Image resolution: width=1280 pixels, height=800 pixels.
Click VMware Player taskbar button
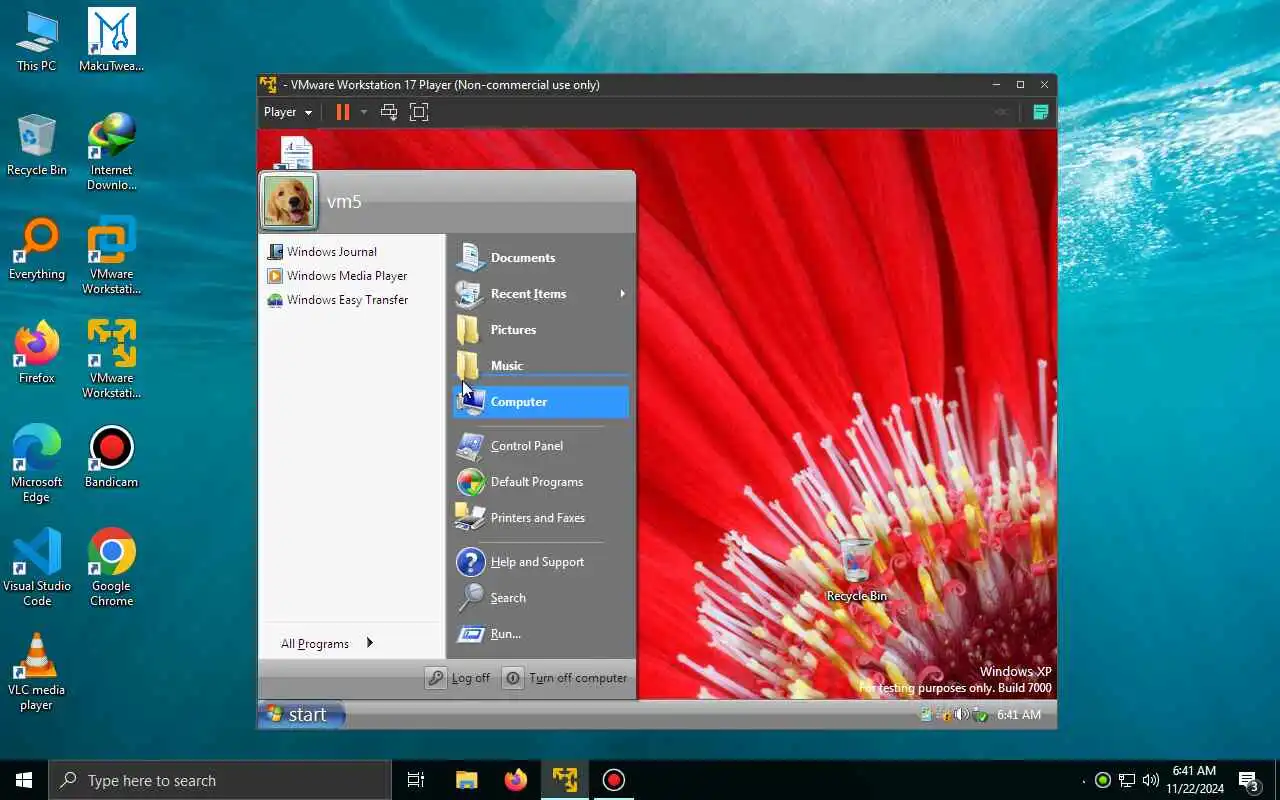pos(565,780)
